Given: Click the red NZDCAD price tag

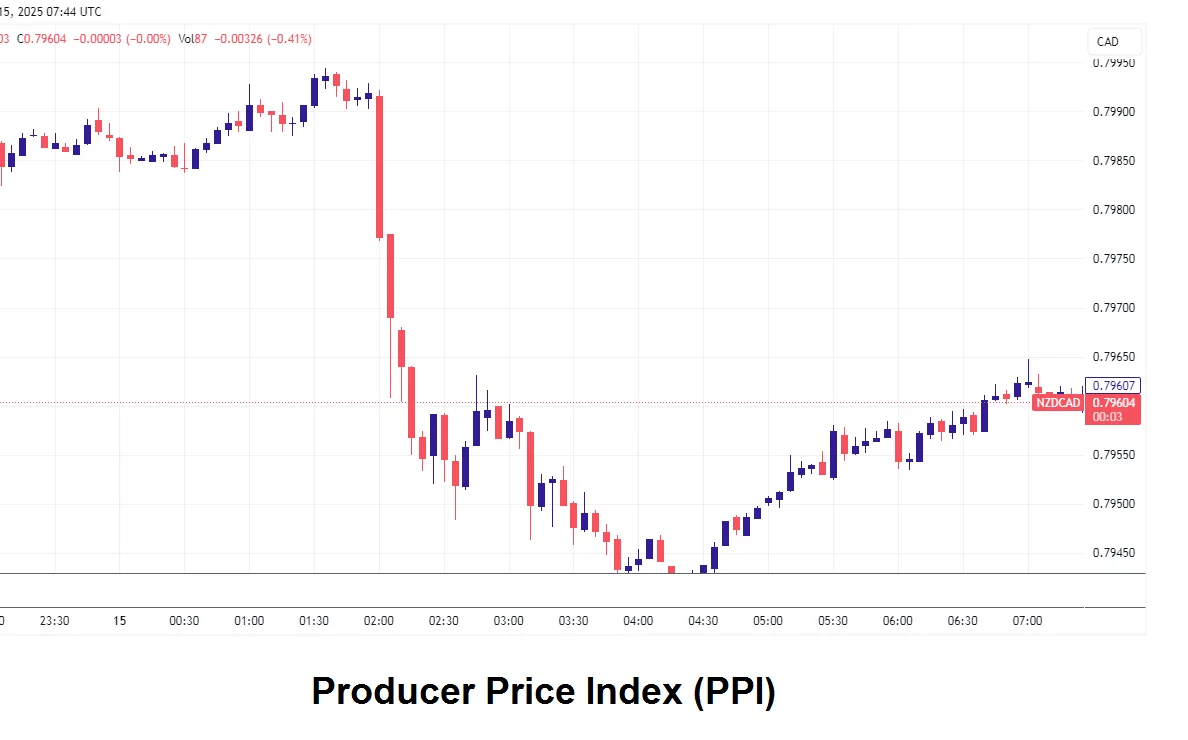Looking at the screenshot, I should [1058, 403].
